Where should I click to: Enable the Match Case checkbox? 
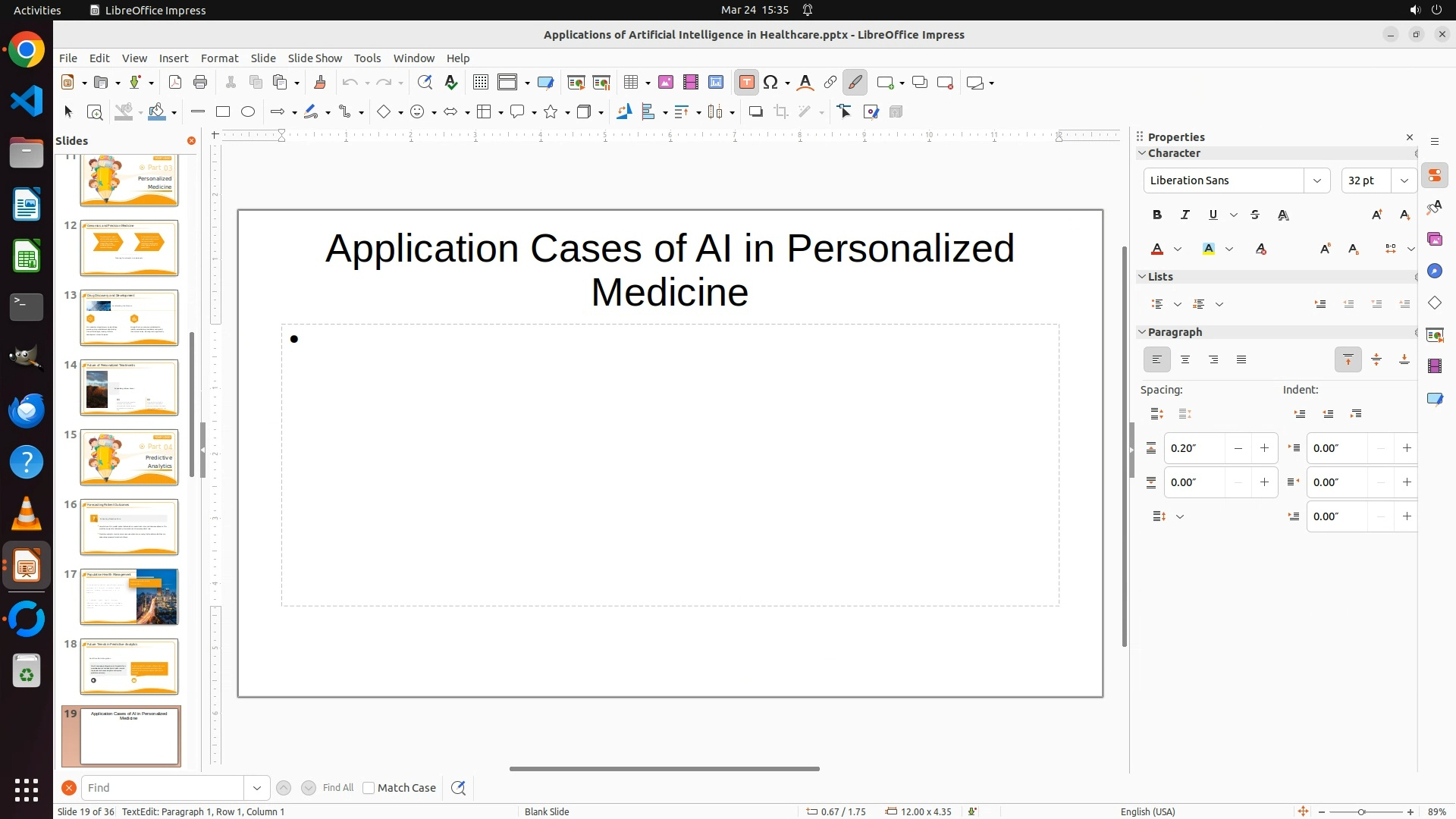(369, 788)
